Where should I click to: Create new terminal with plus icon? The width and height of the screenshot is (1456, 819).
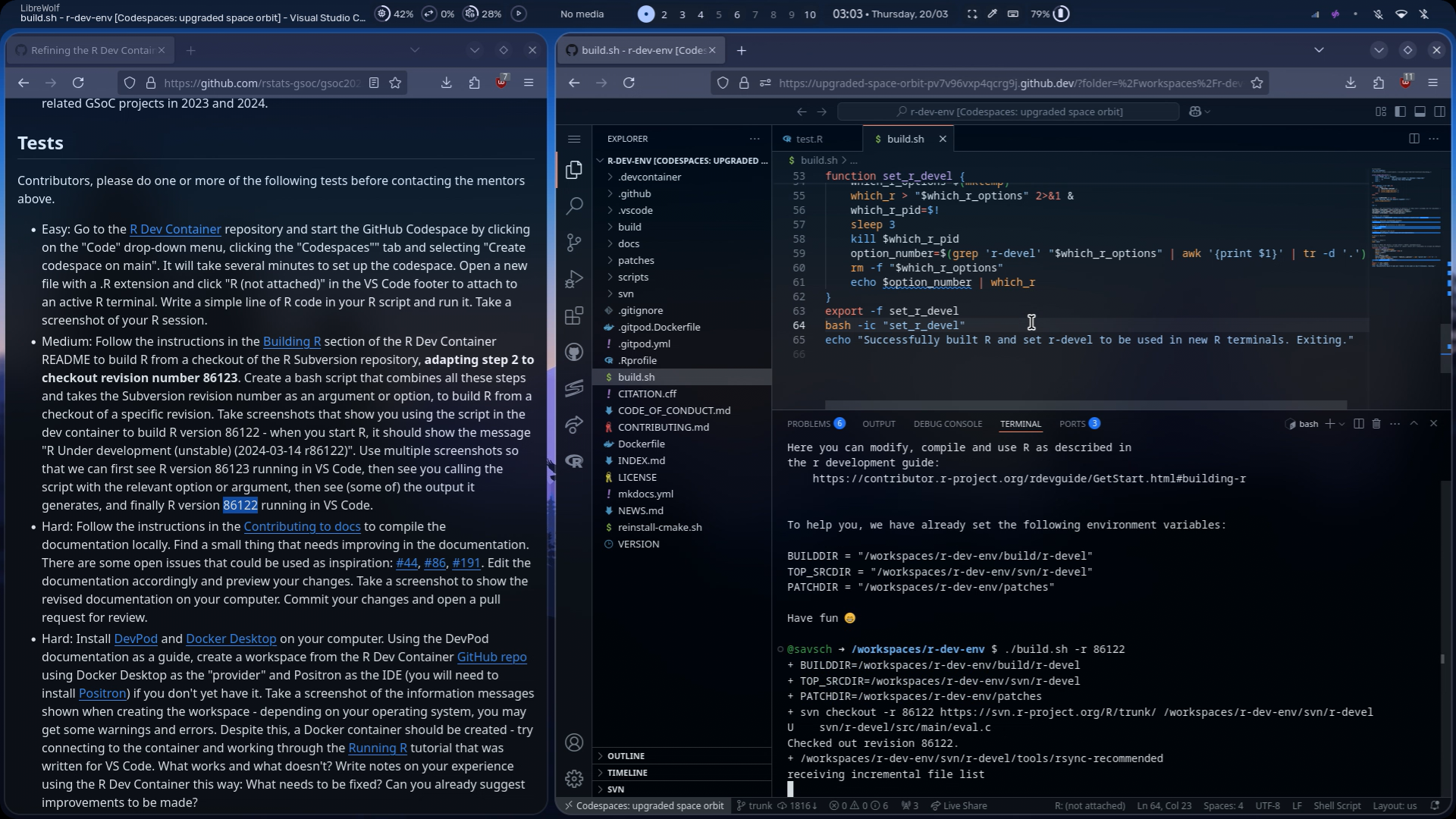[x=1329, y=424]
